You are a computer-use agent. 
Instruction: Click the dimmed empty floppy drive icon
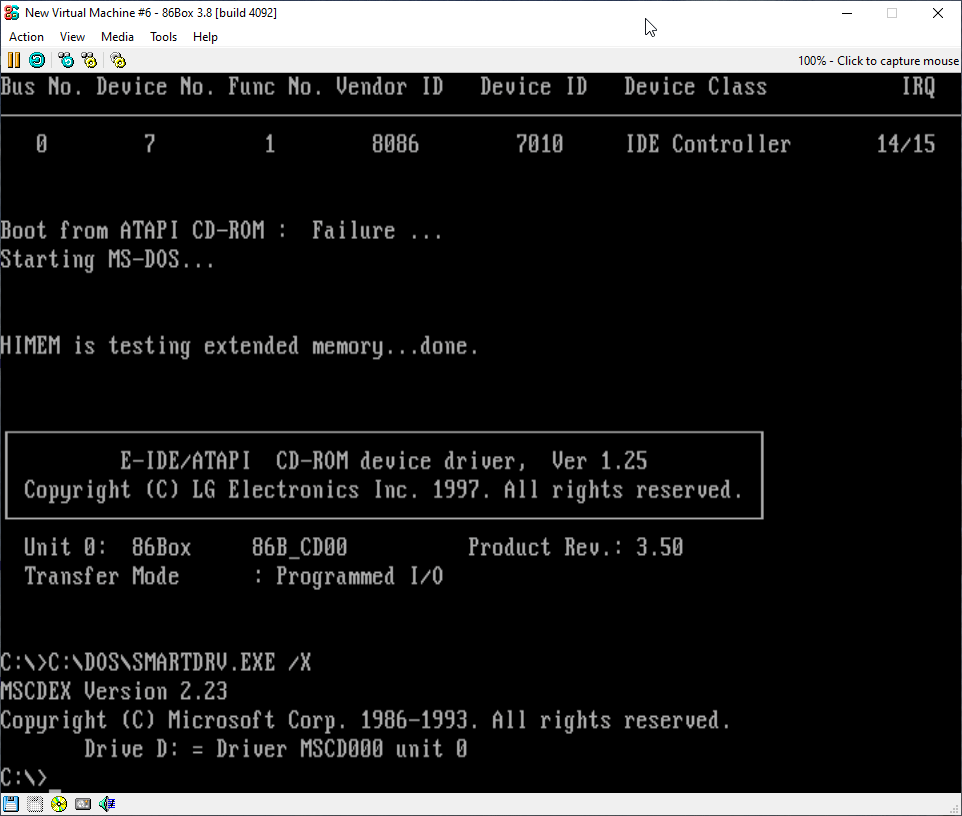point(35,804)
